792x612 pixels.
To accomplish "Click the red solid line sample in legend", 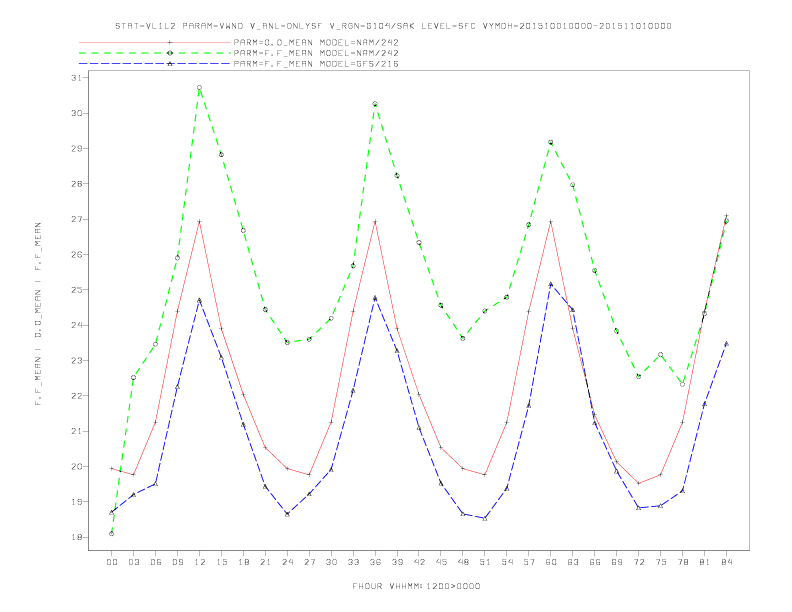I will (x=155, y=42).
